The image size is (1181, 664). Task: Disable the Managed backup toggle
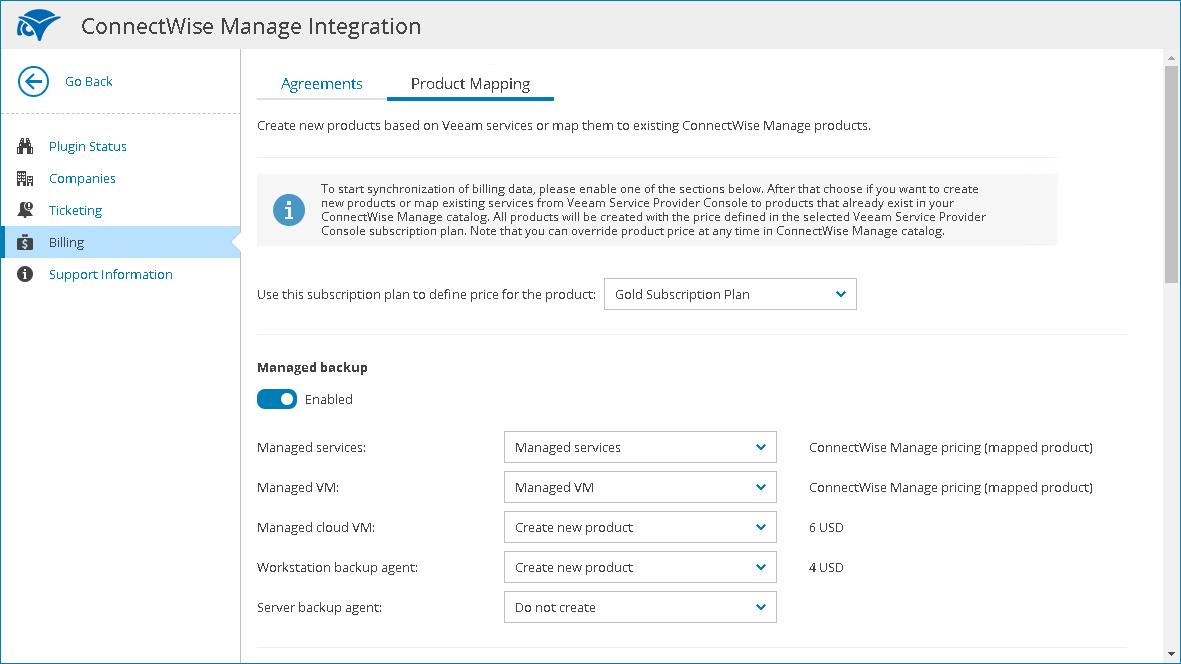pos(277,400)
